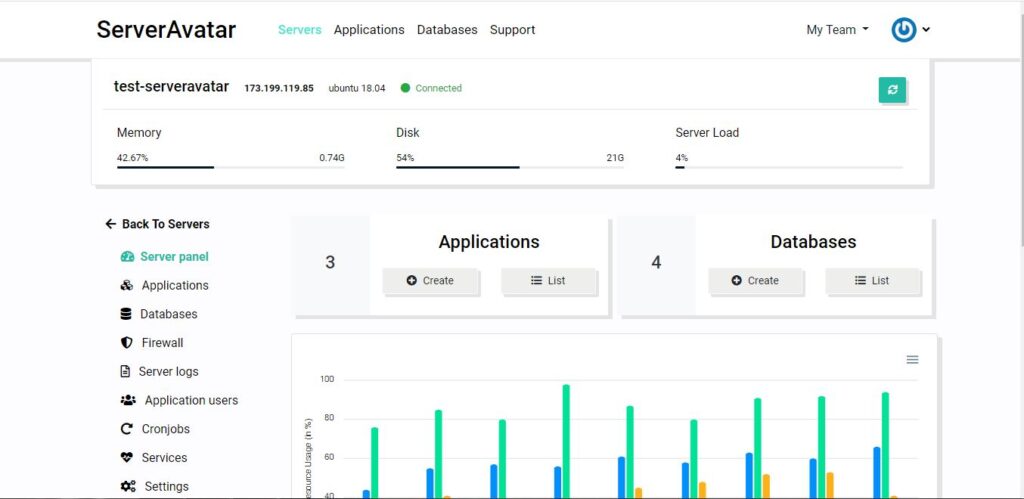1024x499 pixels.
Task: Click the tallest green bar in the chart
Action: coord(566,441)
